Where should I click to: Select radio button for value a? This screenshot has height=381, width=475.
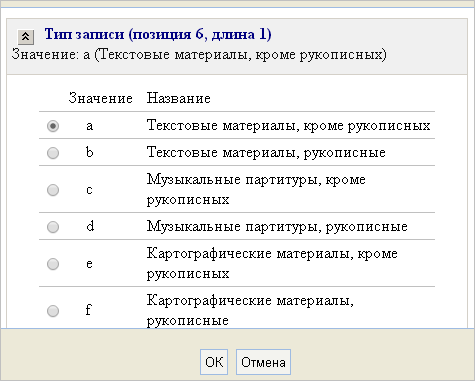point(53,126)
